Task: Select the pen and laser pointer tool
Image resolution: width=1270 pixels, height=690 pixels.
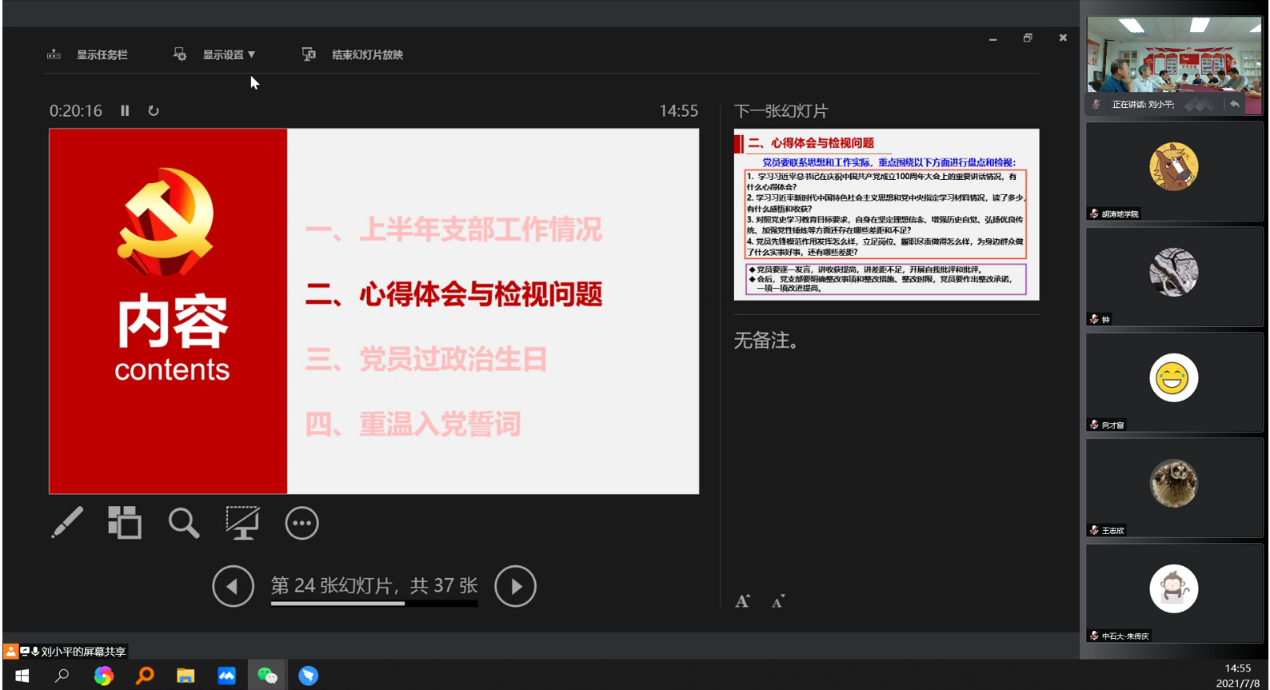Action: click(68, 522)
